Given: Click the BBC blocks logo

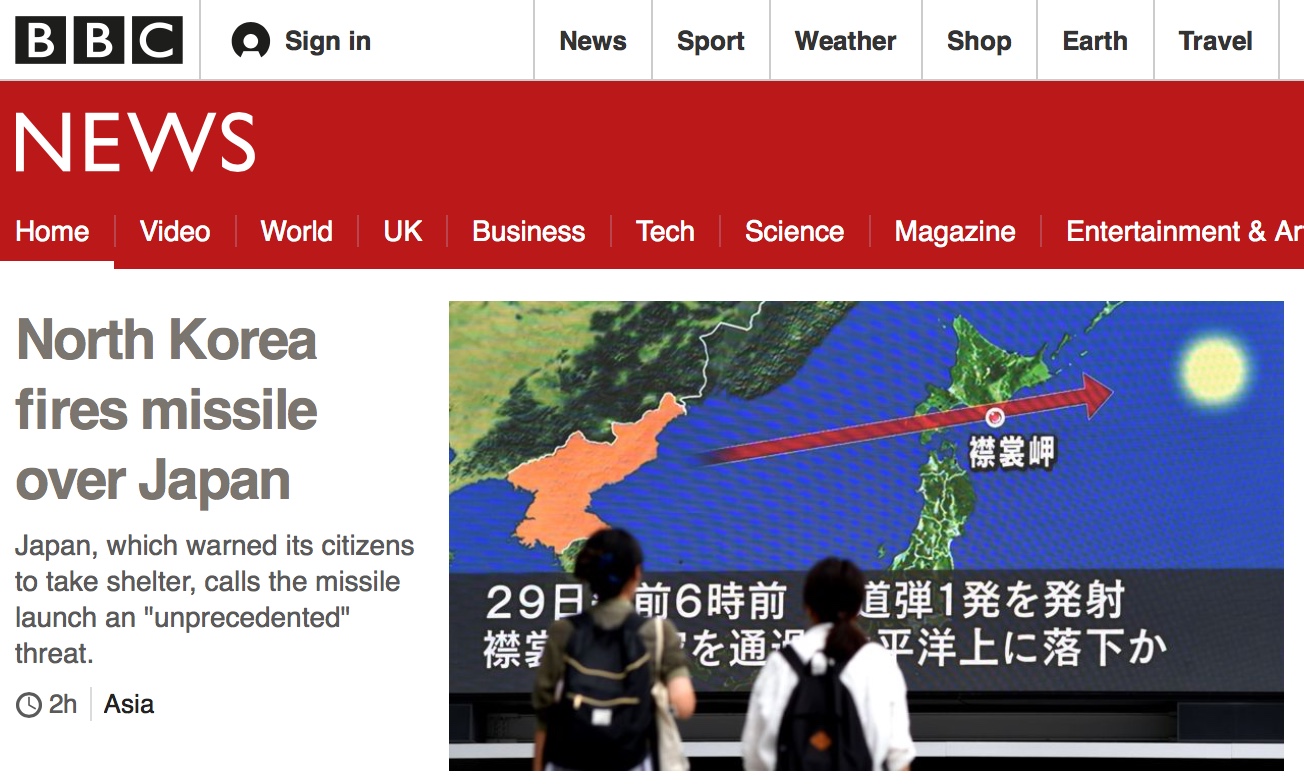Looking at the screenshot, I should [99, 41].
